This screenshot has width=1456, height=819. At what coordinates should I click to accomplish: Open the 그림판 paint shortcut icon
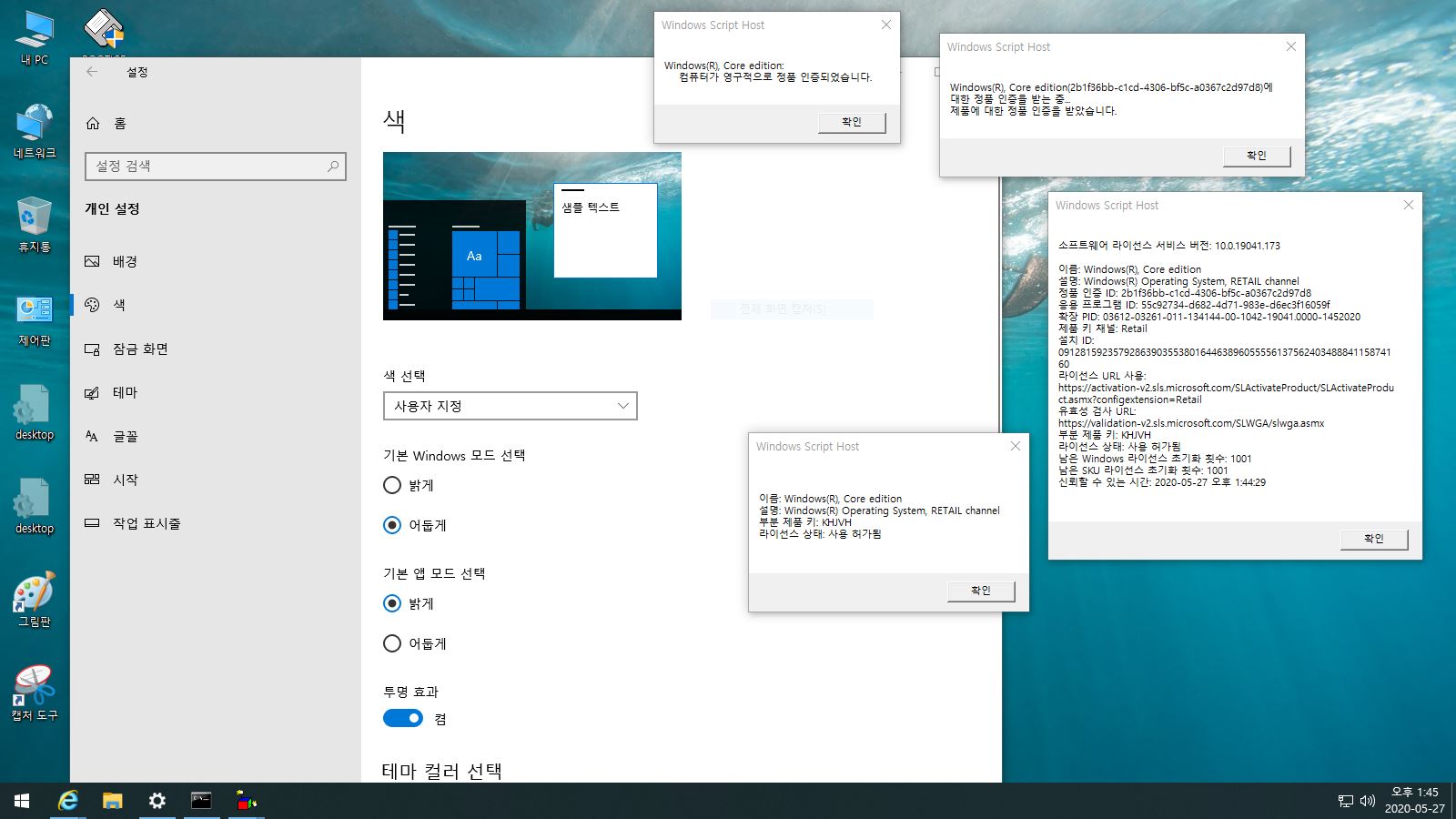point(35,601)
